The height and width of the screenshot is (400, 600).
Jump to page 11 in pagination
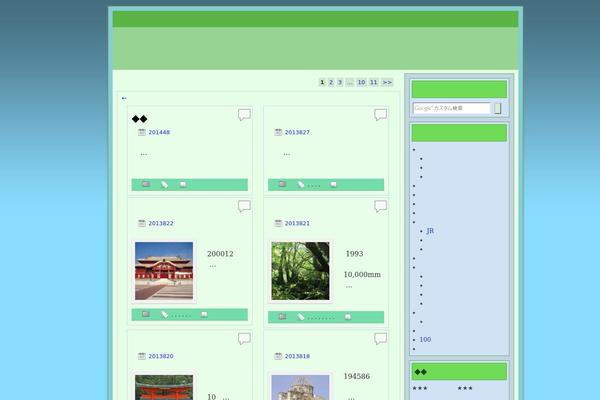(x=373, y=82)
